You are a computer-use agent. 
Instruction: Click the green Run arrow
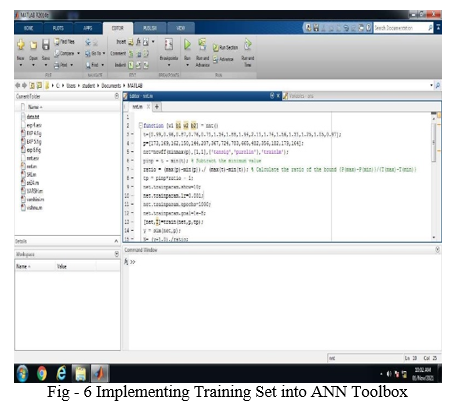point(187,44)
